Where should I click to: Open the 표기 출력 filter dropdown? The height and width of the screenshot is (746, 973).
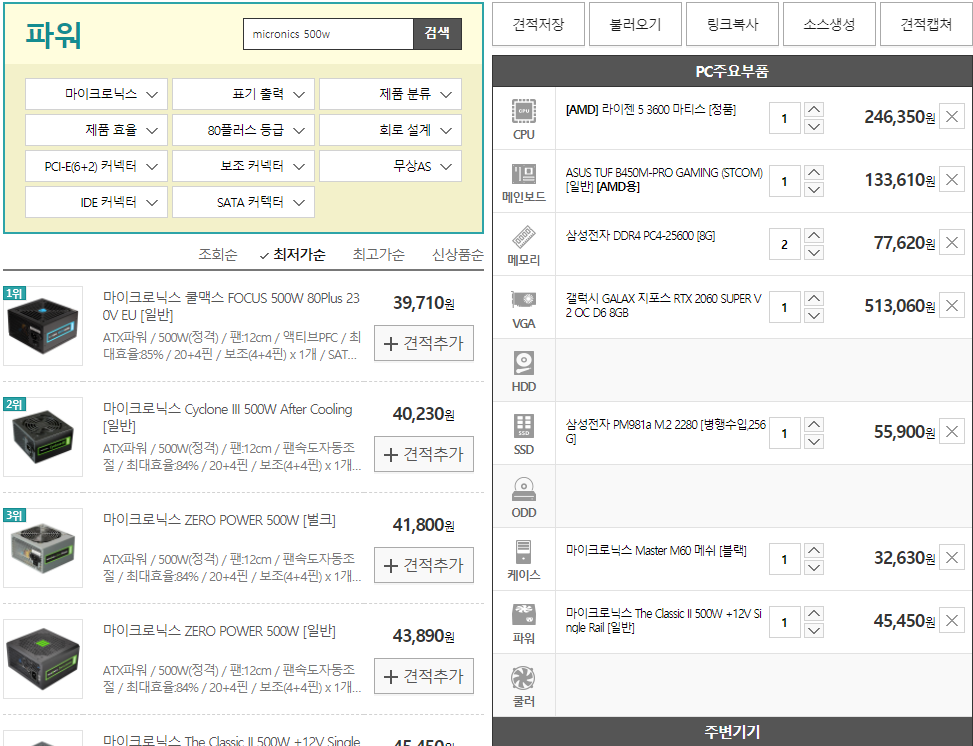click(243, 94)
